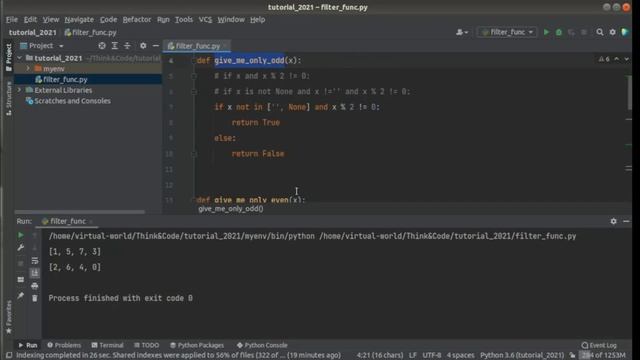The height and width of the screenshot is (360, 640).
Task: Open Problems tool window
Action: pyautogui.click(x=64, y=345)
